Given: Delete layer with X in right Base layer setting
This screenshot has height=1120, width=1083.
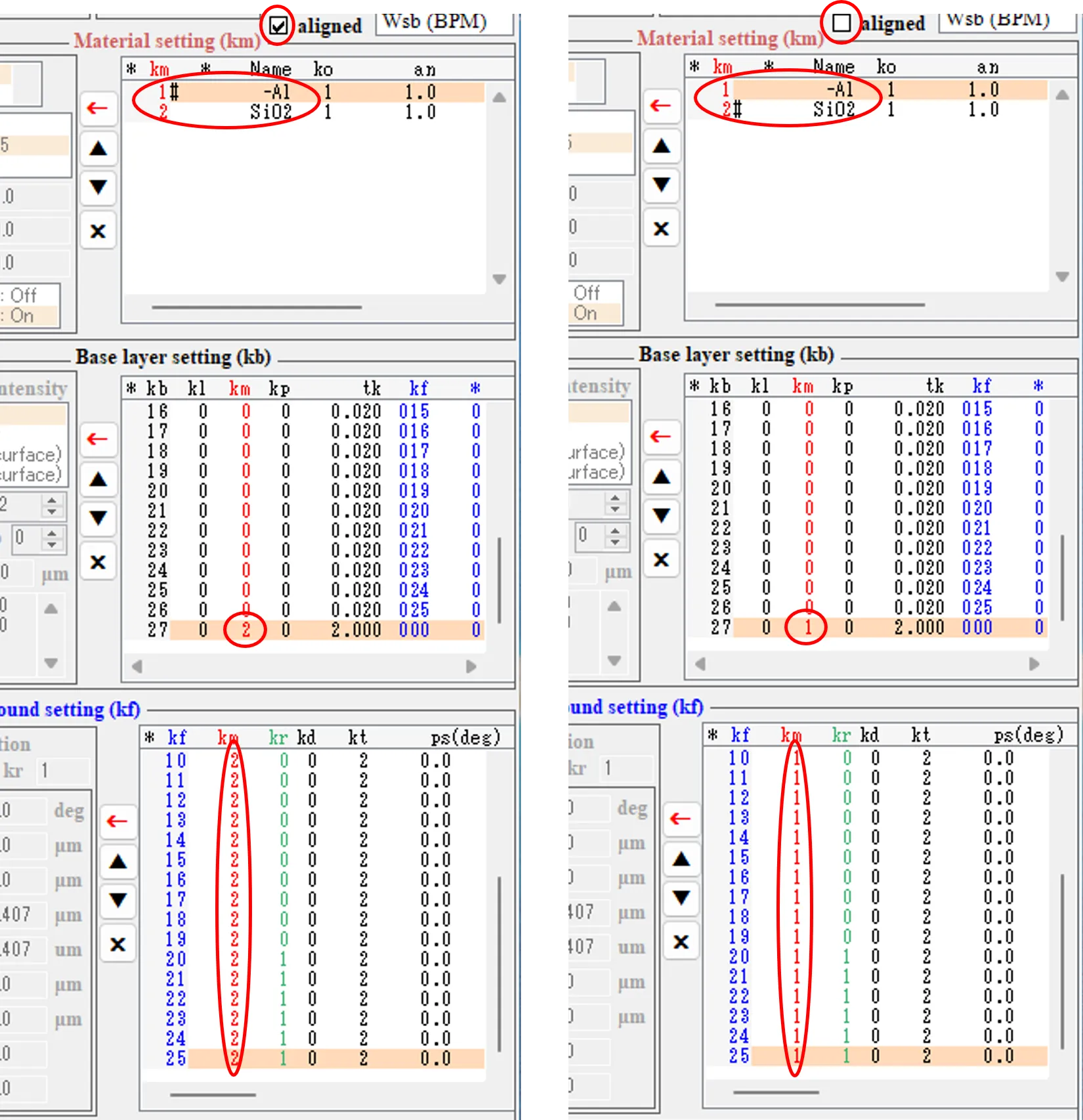Looking at the screenshot, I should point(661,559).
